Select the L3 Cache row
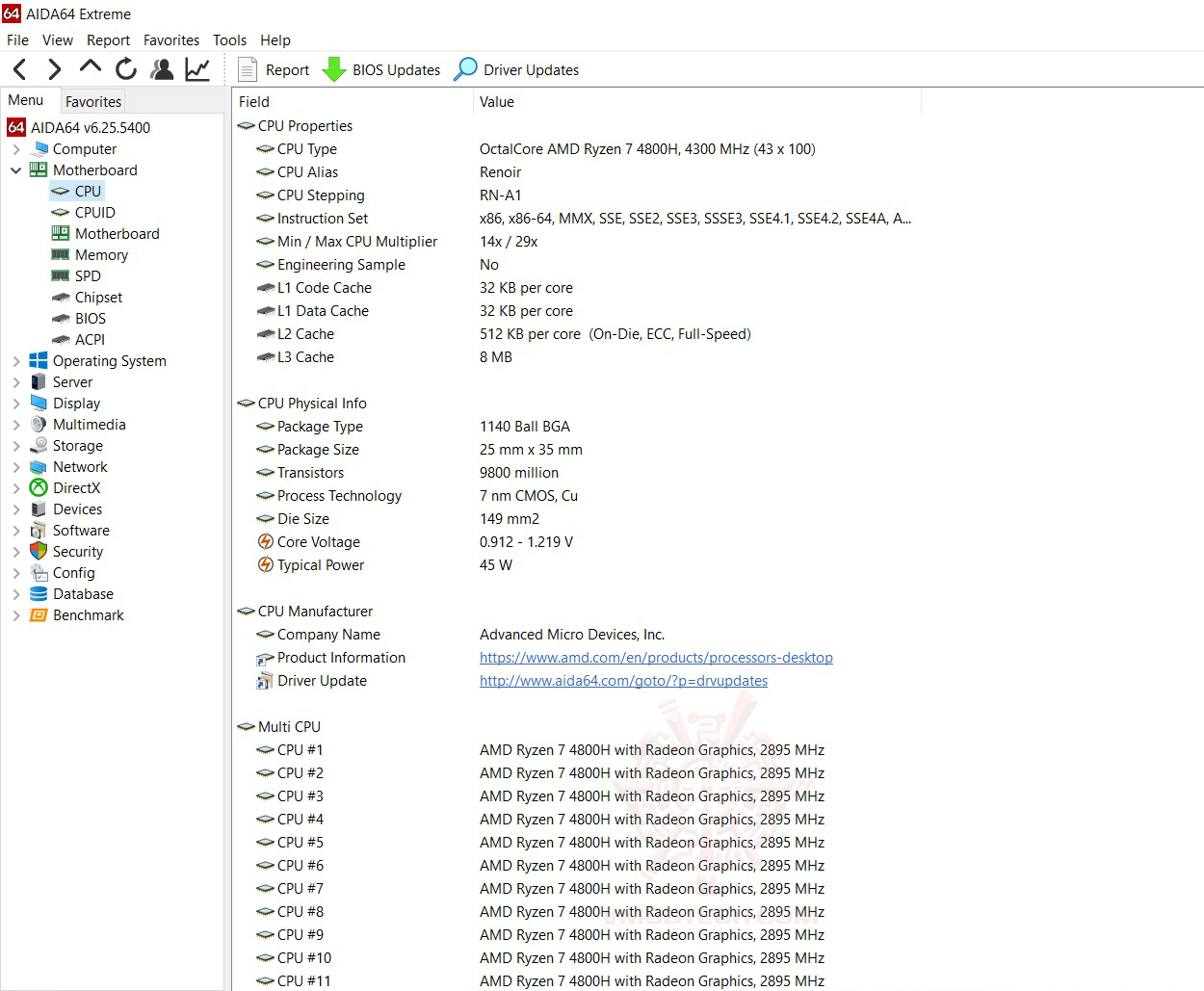The image size is (1204, 991). point(578,357)
